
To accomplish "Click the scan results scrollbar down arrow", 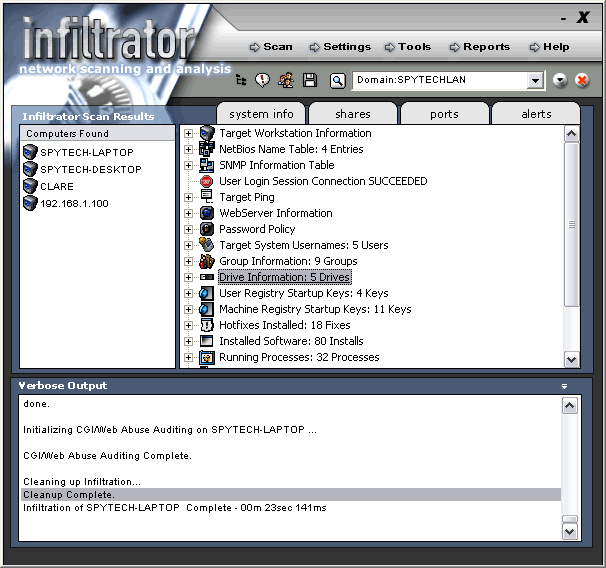I will [572, 359].
